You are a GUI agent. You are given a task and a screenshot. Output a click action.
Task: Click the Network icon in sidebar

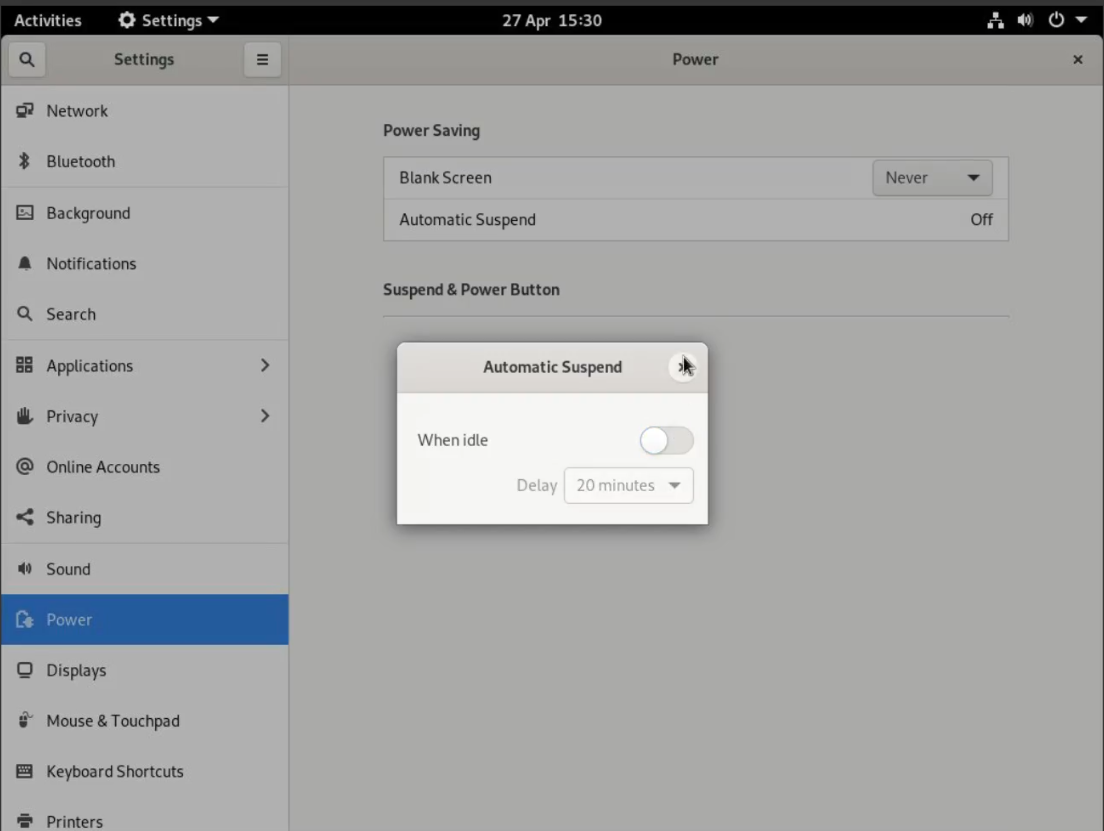point(25,111)
